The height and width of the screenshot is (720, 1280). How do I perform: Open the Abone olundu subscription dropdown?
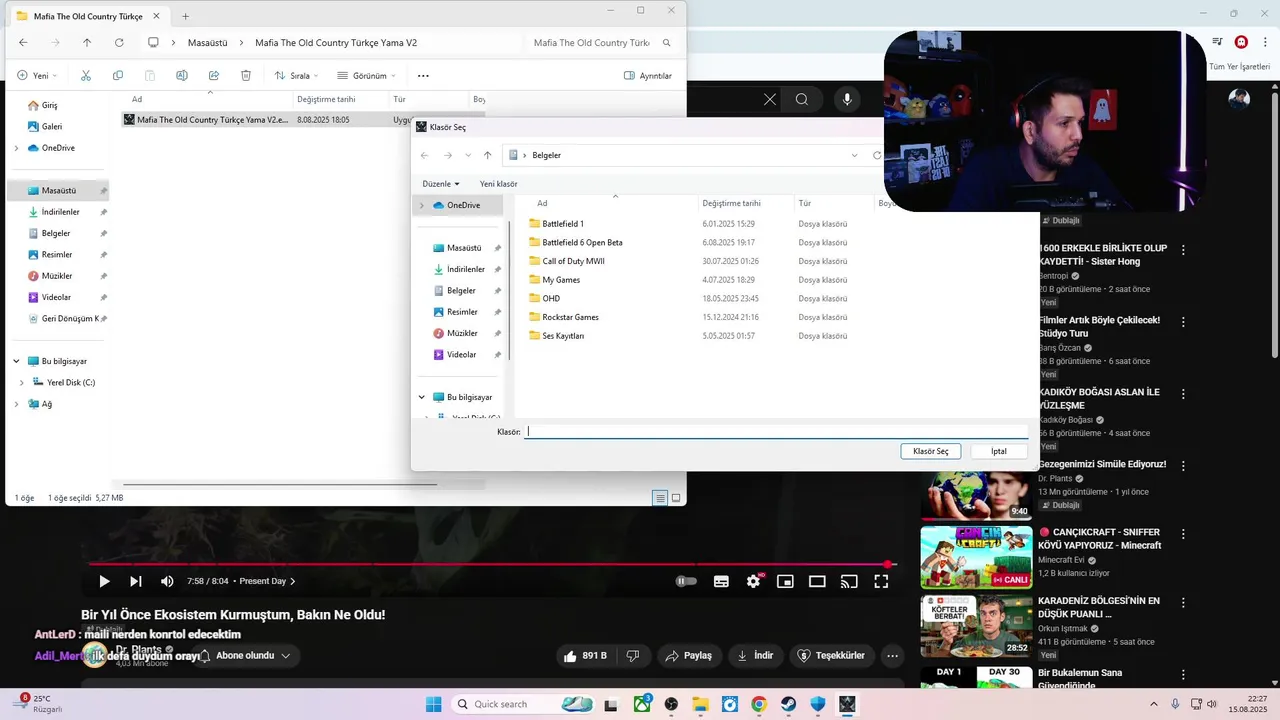(x=245, y=656)
